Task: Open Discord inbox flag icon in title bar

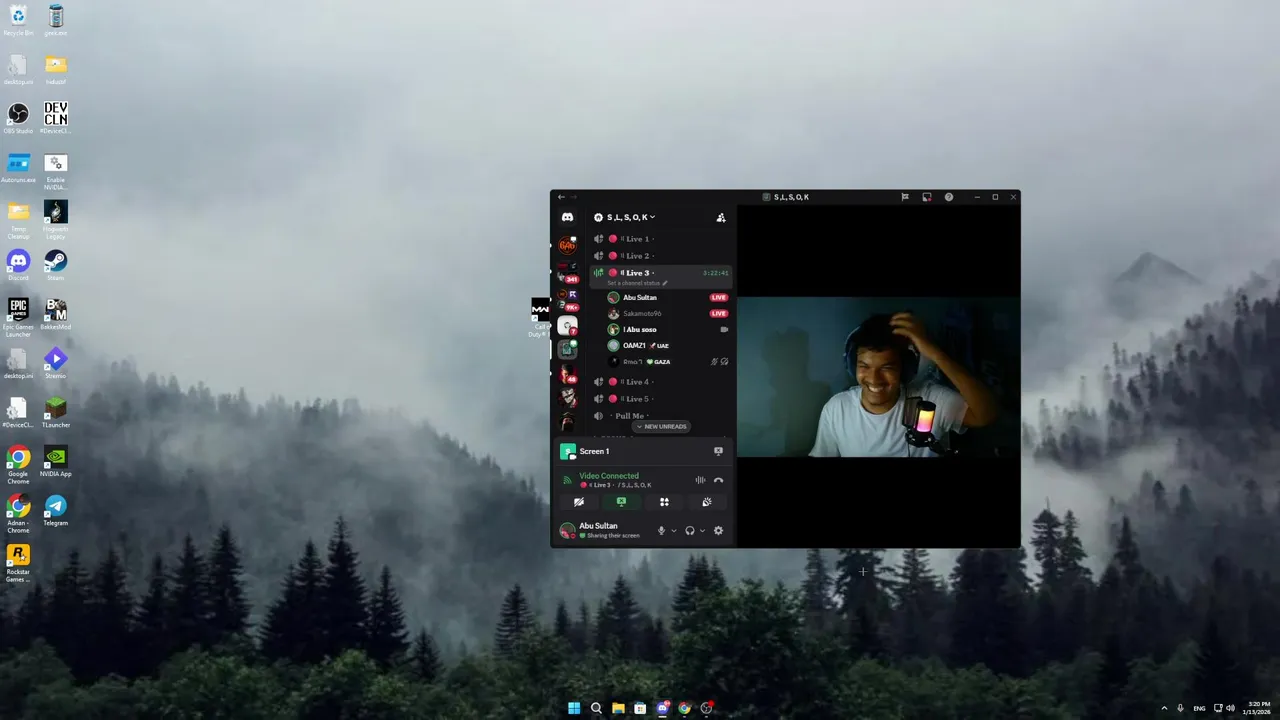Action: click(x=905, y=197)
